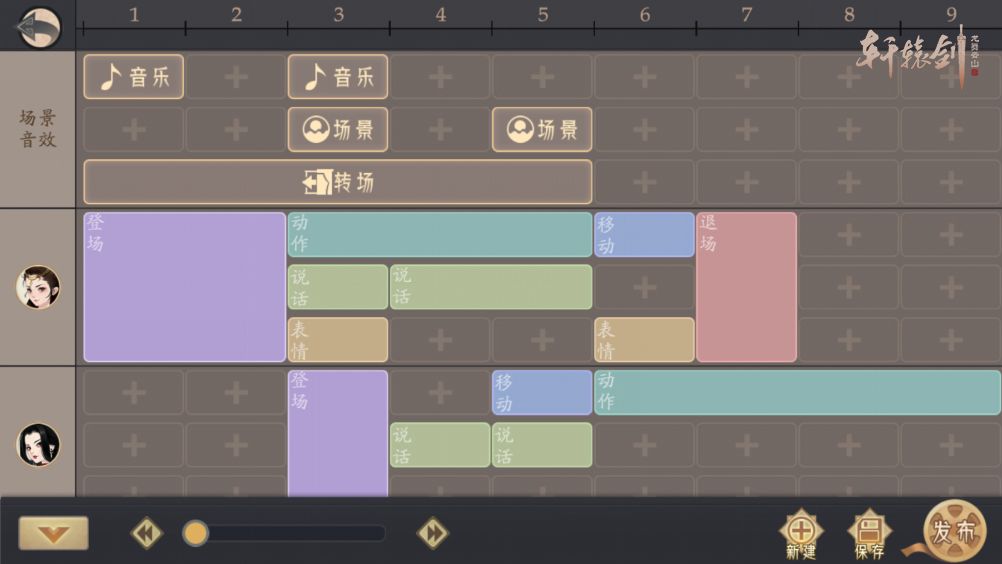1002x564 pixels.
Task: Click the 场景音效 track label
Action: [x=38, y=129]
